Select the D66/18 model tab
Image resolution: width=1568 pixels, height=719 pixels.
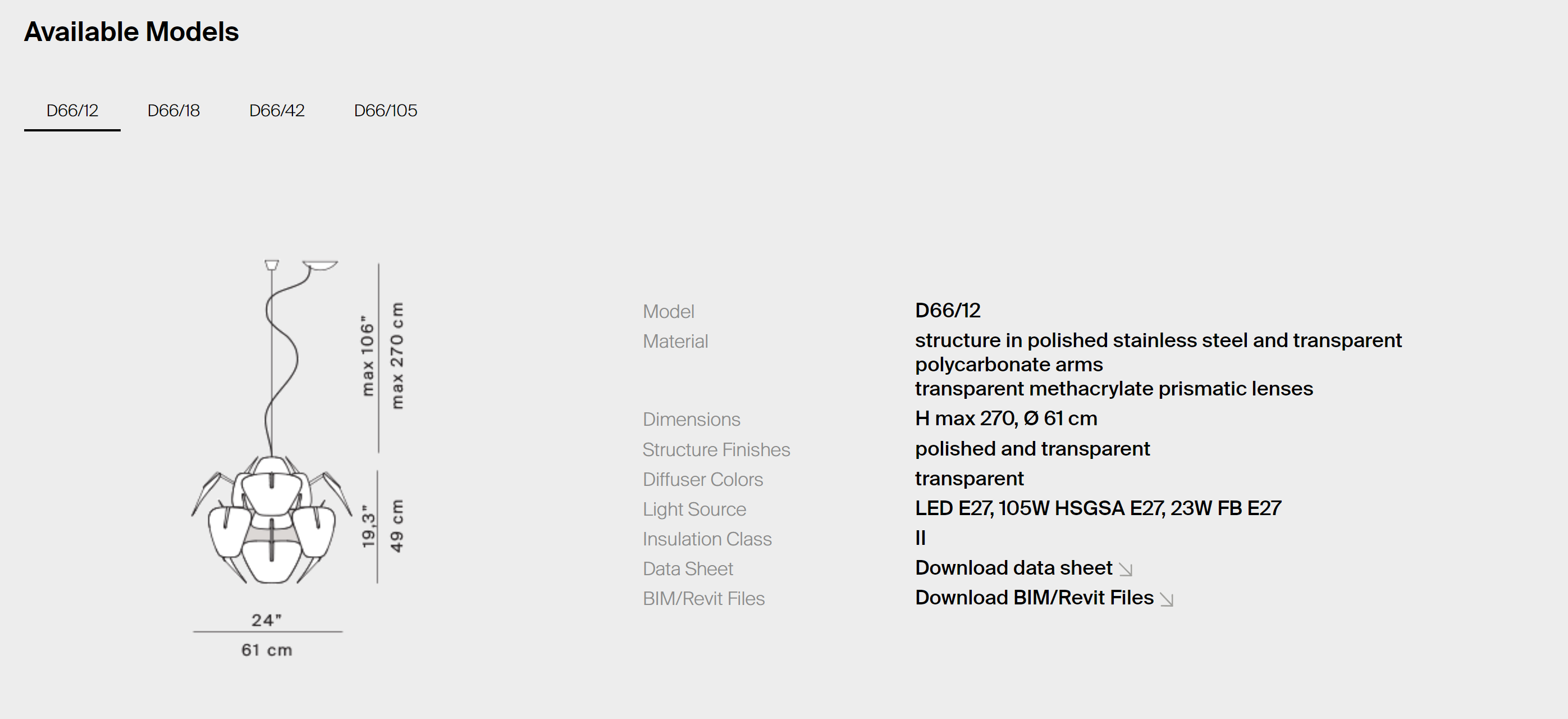pos(173,111)
